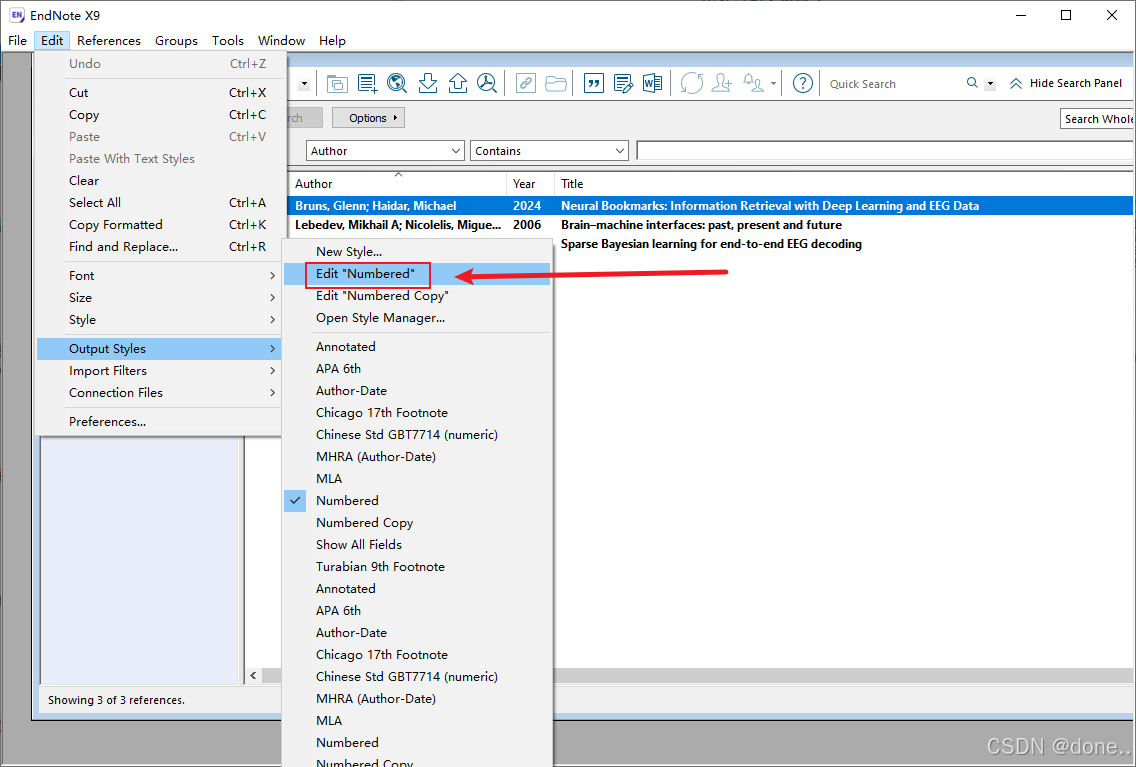The image size is (1136, 767).
Task: Click the Open Link chain icon
Action: tap(525, 83)
